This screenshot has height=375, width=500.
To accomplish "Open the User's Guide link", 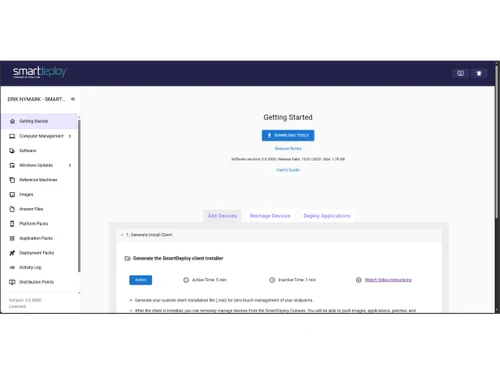I will [288, 170].
